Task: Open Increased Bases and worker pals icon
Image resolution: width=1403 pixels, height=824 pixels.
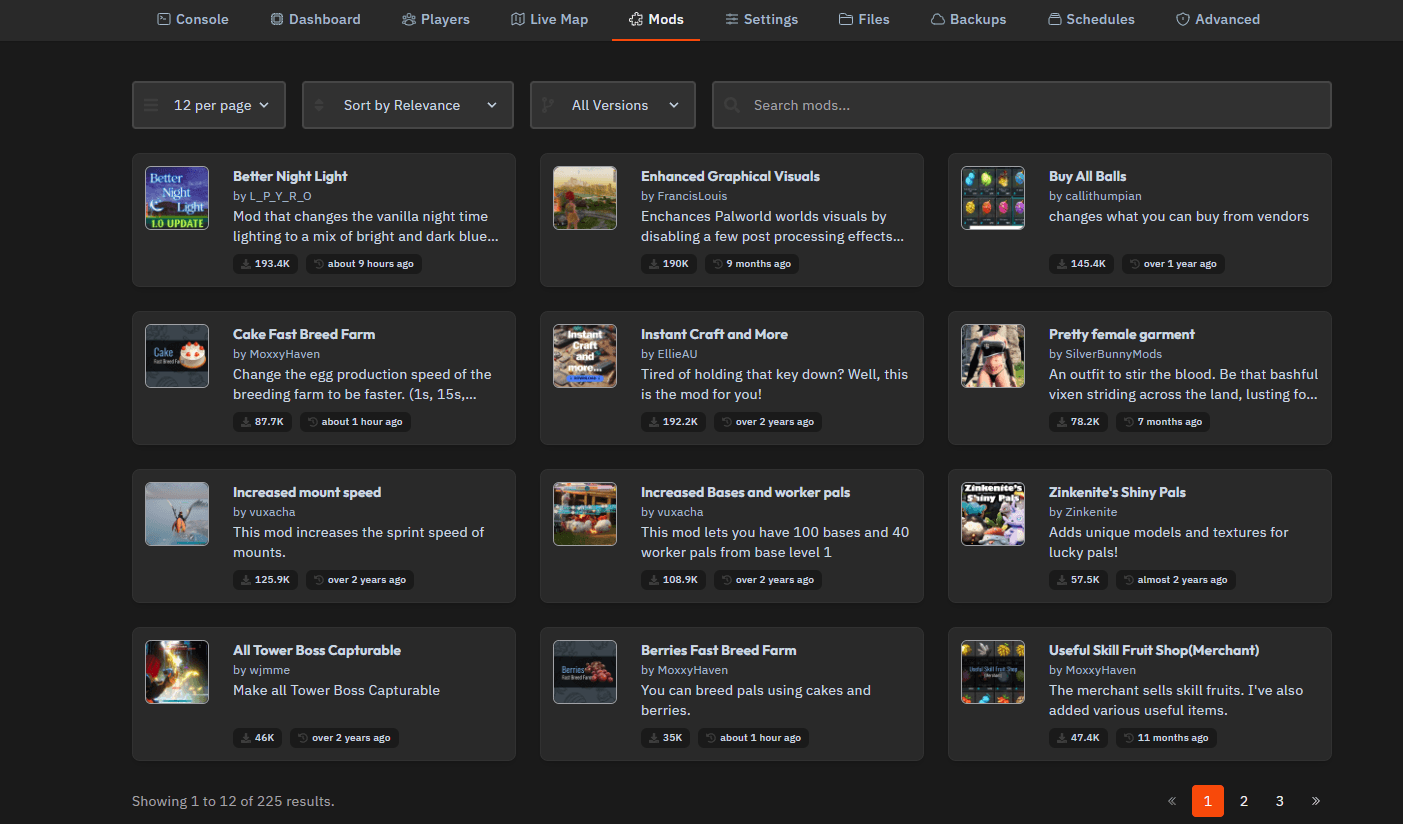Action: pyautogui.click(x=585, y=514)
